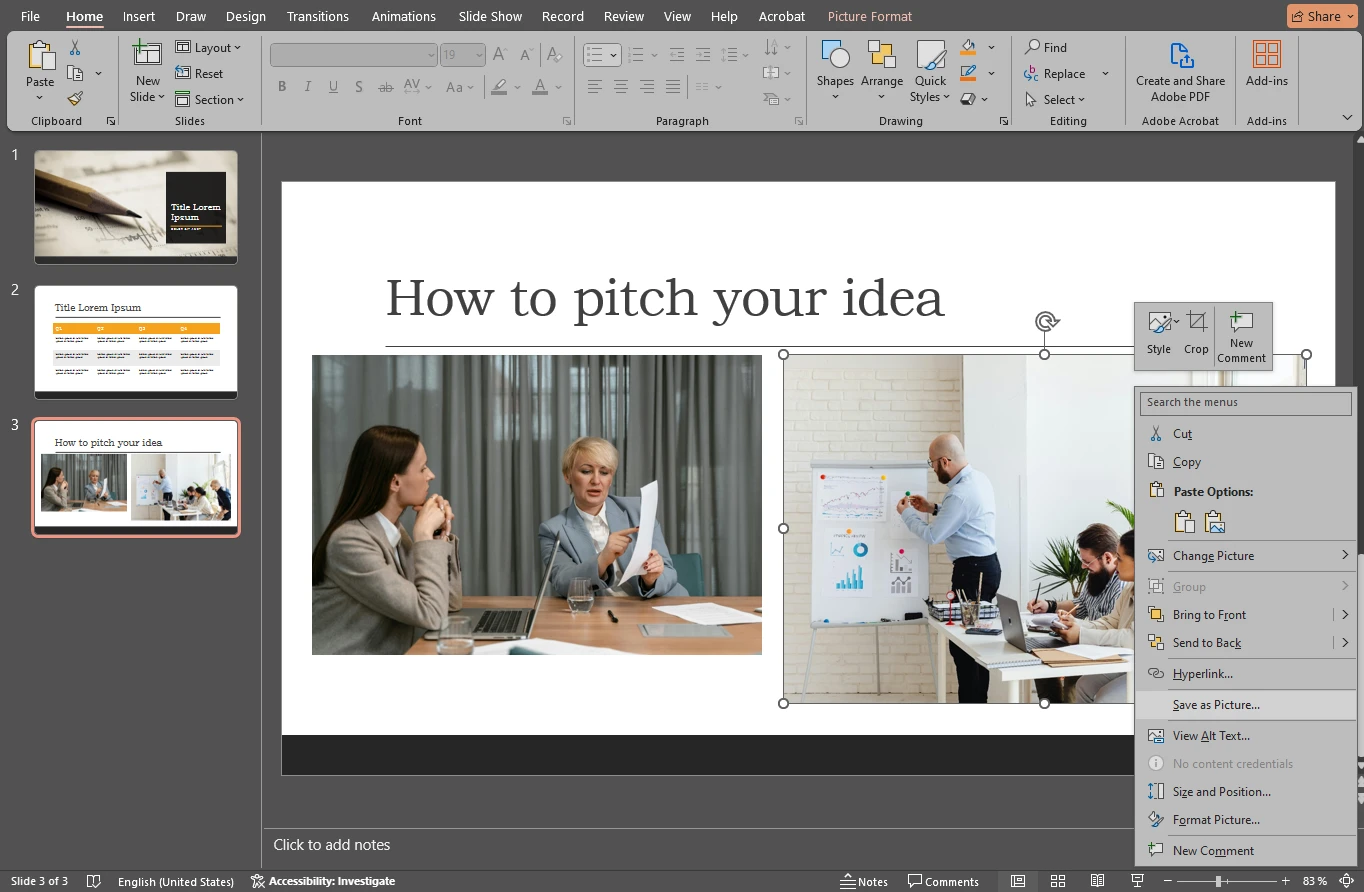
Task: Click Fit slide to current window icon
Action: point(1346,881)
